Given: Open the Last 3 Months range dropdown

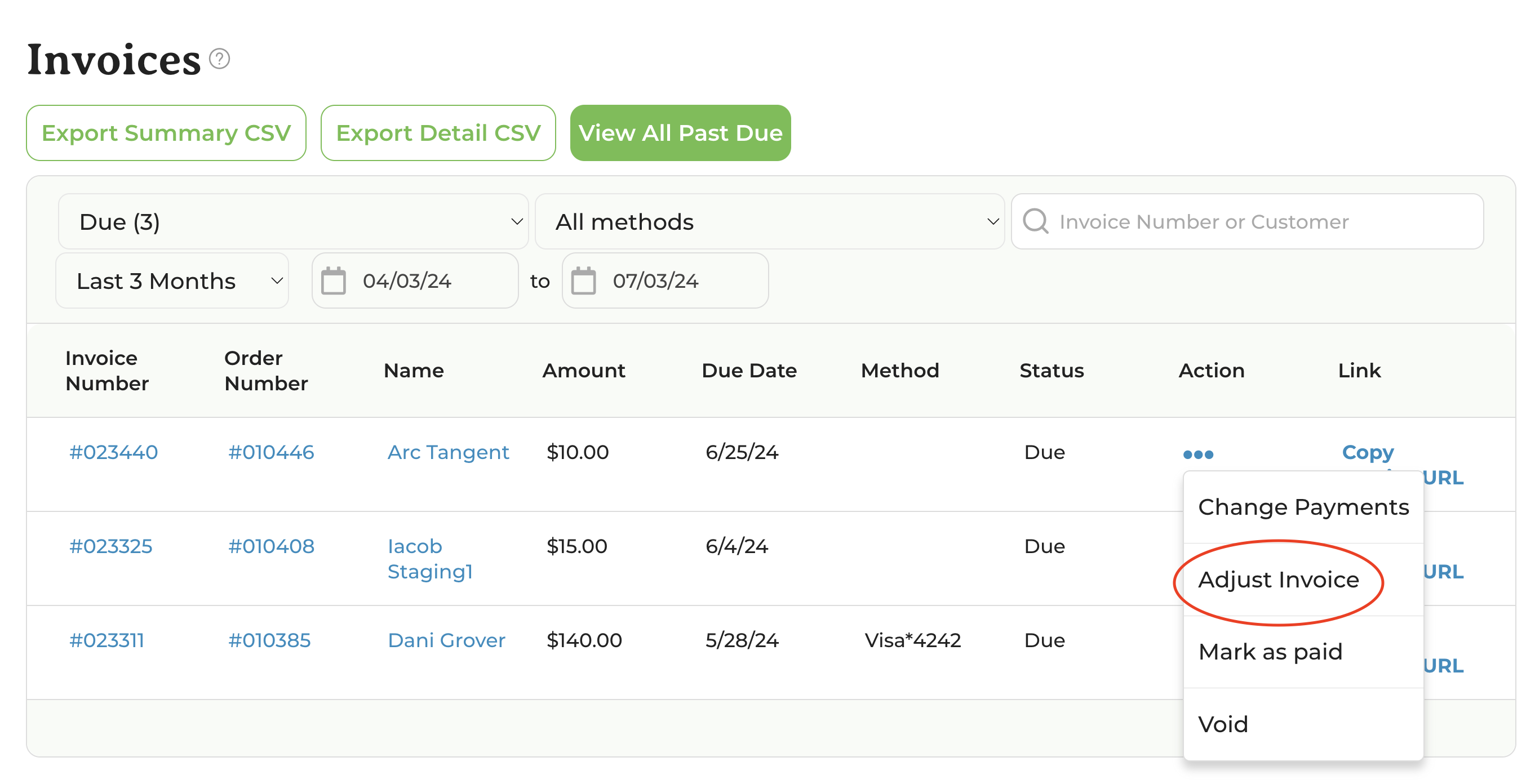Looking at the screenshot, I should pos(172,280).
